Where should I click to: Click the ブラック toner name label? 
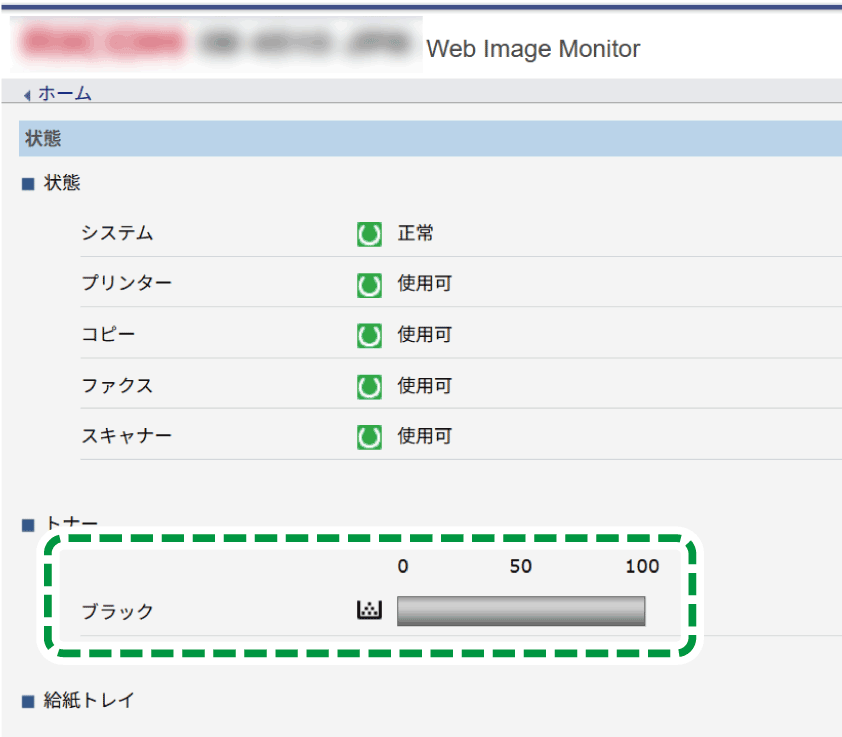[116, 611]
